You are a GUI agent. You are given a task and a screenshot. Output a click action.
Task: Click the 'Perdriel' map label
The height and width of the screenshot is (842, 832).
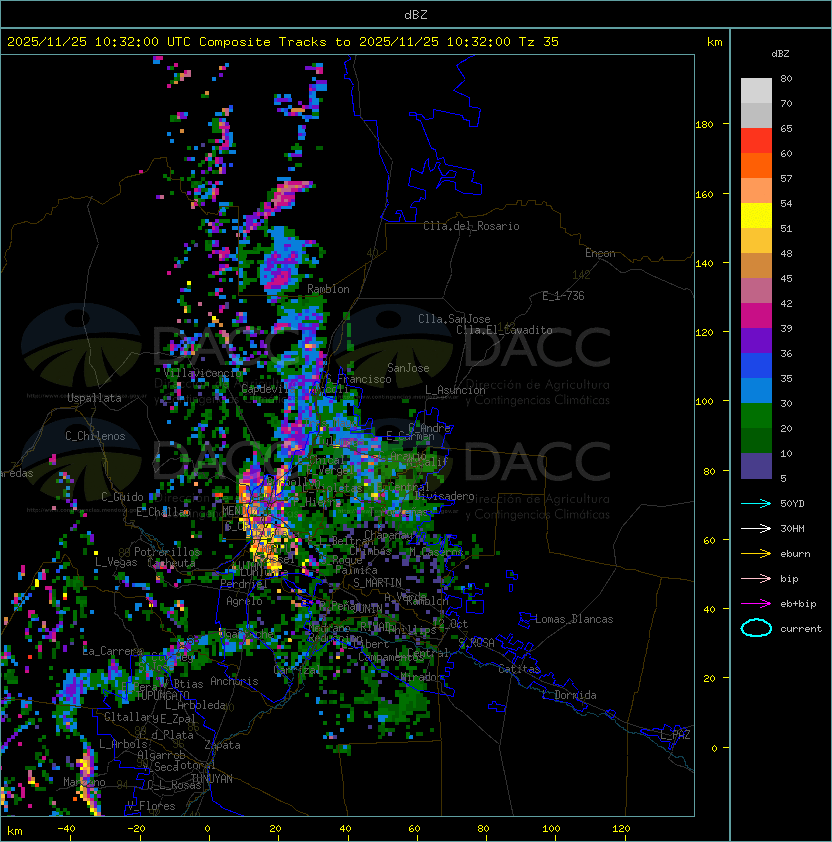(243, 584)
